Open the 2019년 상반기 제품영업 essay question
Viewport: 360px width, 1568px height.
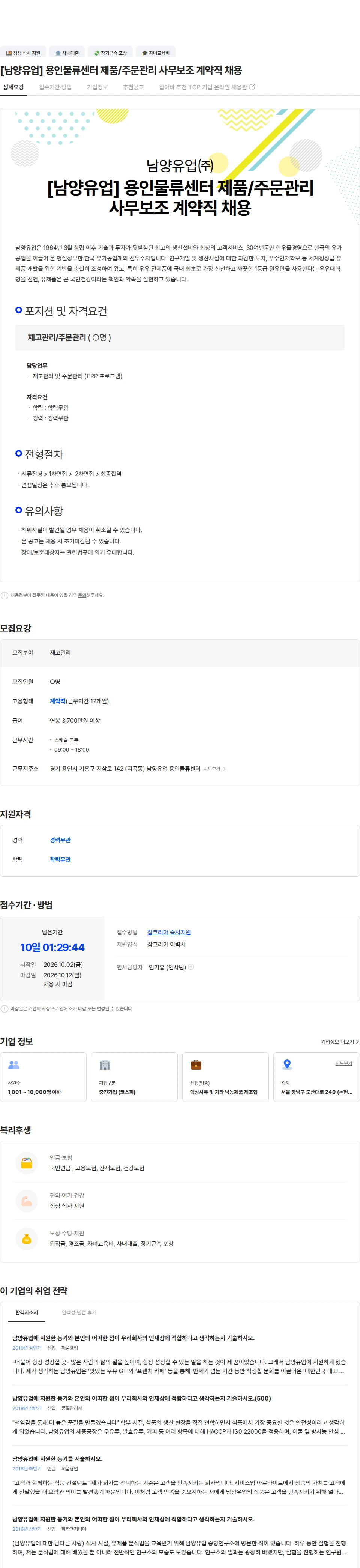(x=133, y=1338)
